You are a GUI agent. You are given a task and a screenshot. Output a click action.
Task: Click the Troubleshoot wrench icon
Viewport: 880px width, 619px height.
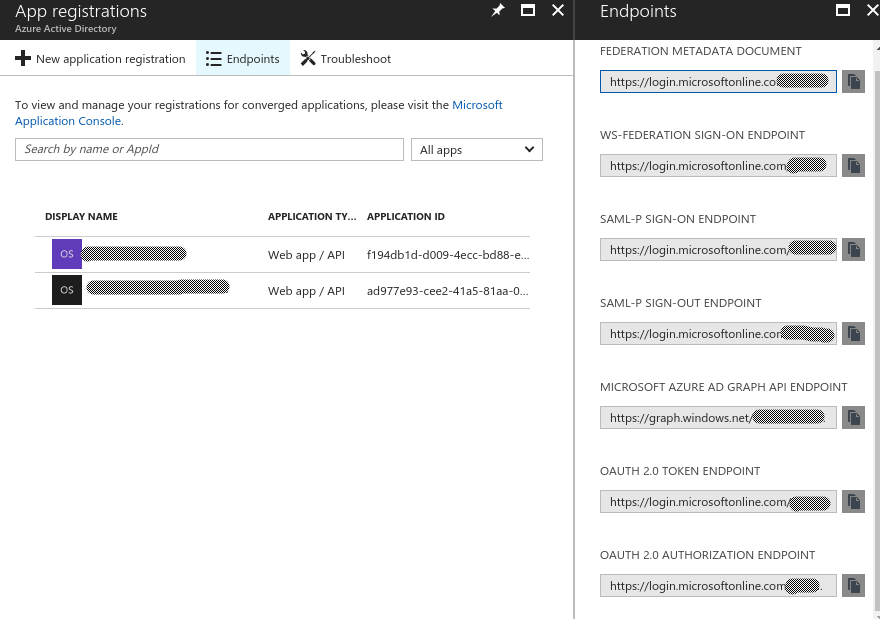(308, 58)
